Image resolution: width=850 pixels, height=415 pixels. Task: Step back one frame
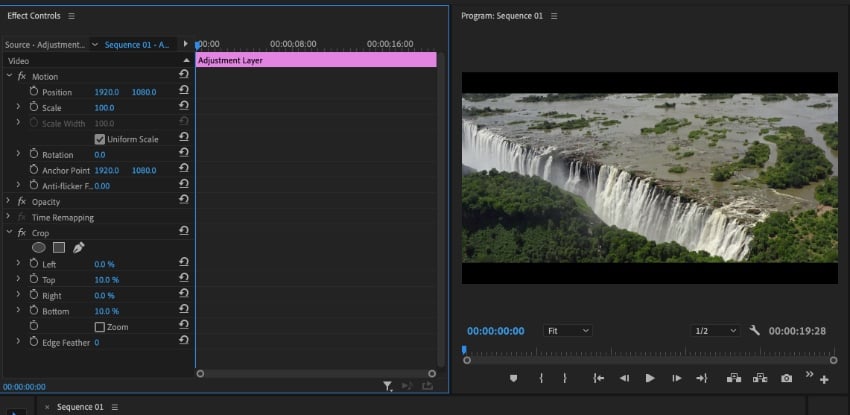[624, 378]
